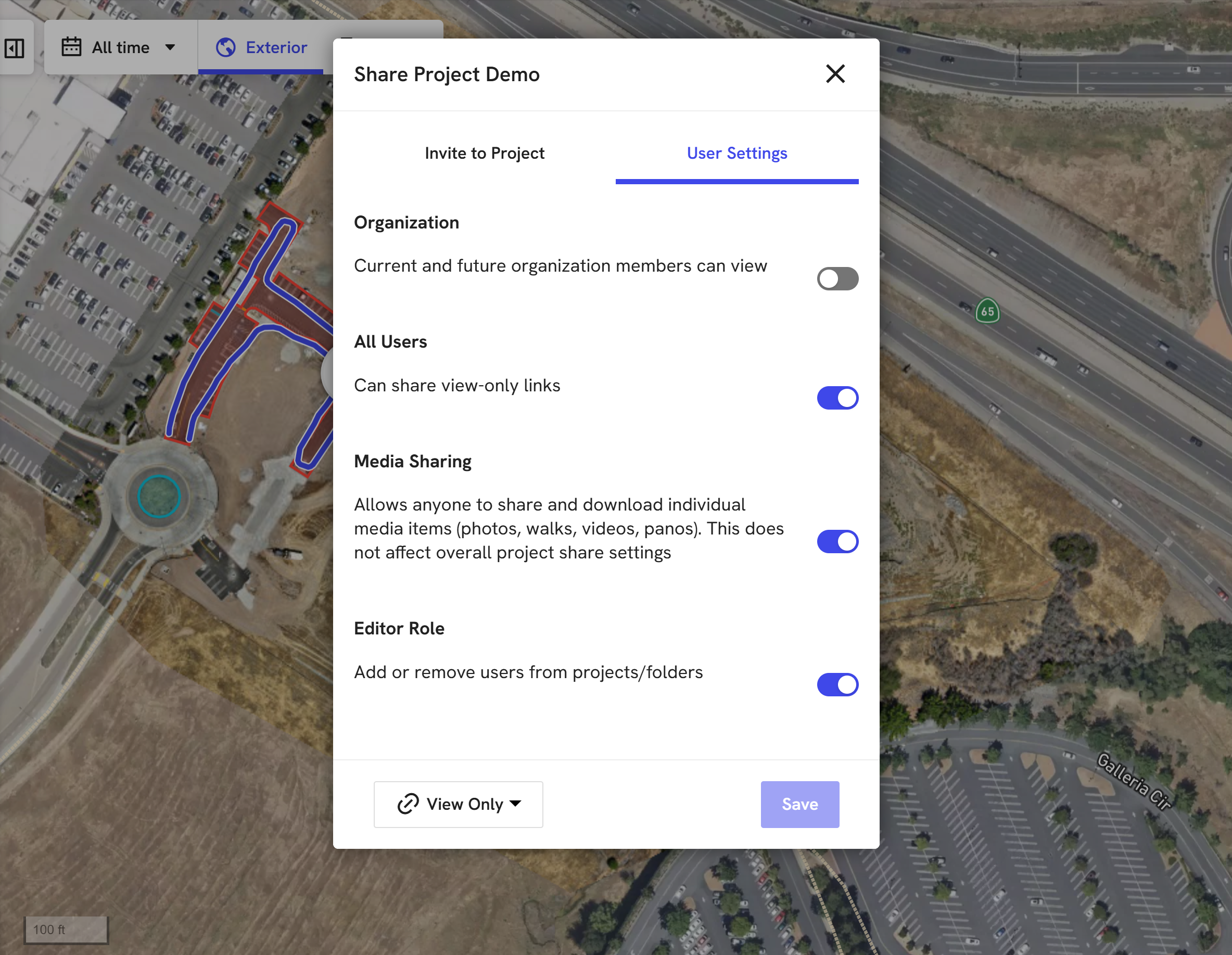Click the link chain icon next to View Only

point(408,804)
